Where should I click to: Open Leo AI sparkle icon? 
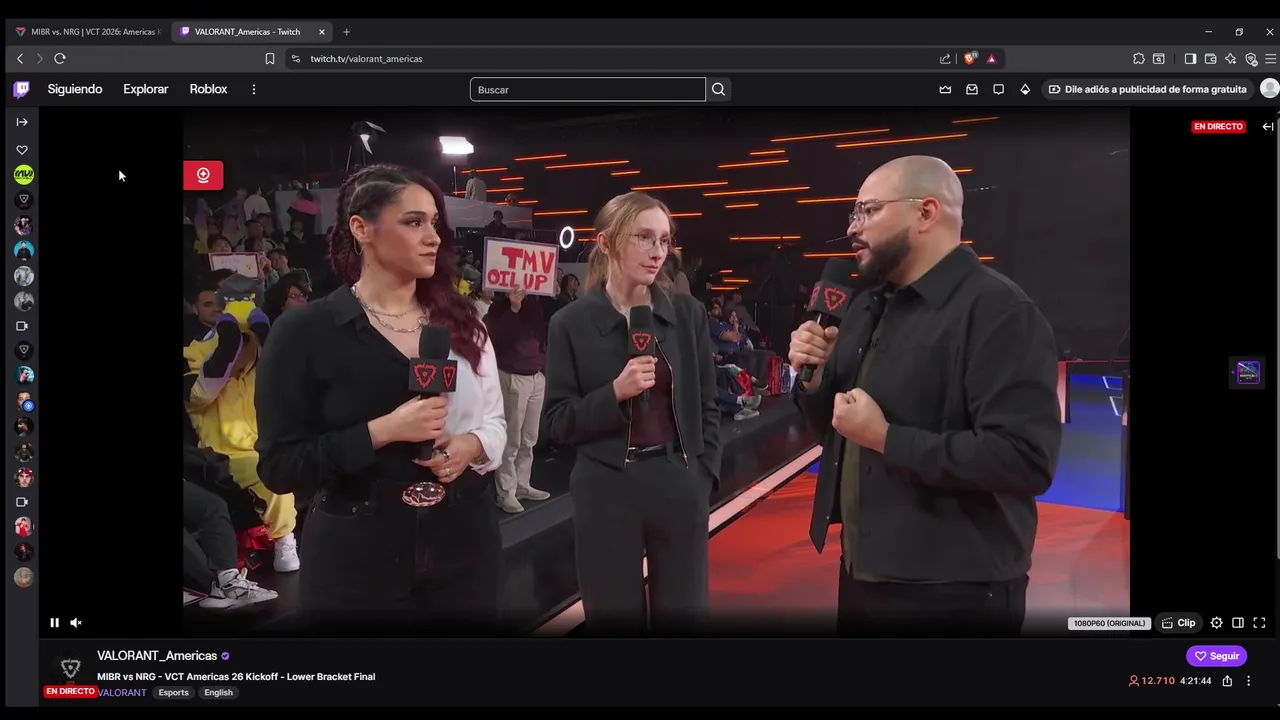click(1231, 59)
